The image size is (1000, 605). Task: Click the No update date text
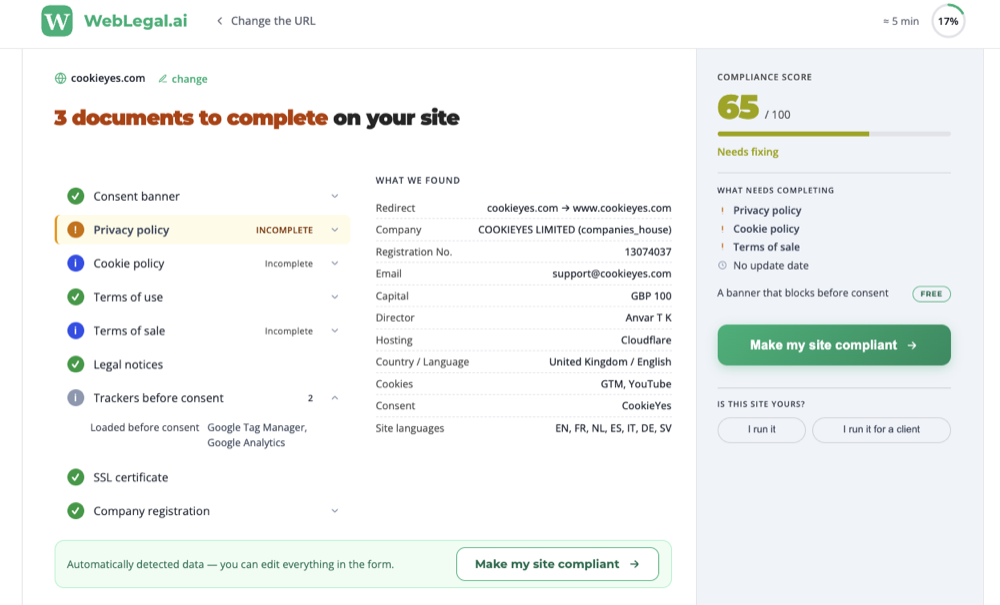coord(770,265)
